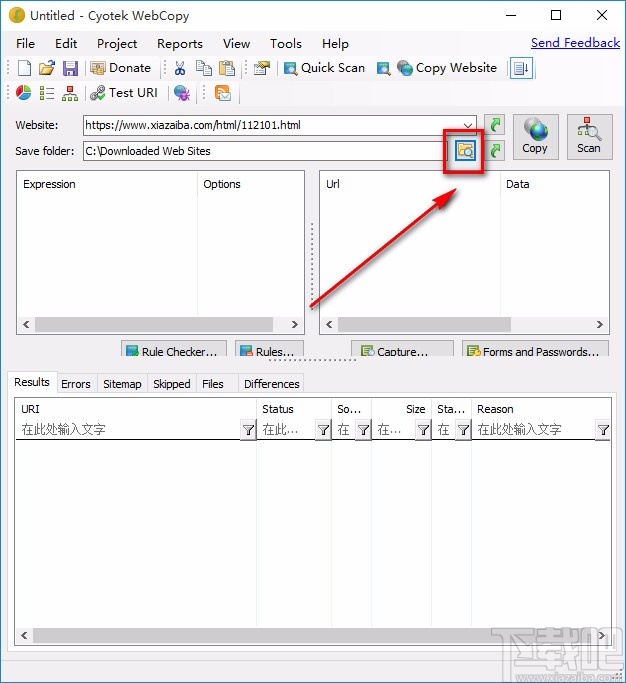Open the Sta... column filter dropdown
Screen dimensions: 626x683
coord(463,430)
